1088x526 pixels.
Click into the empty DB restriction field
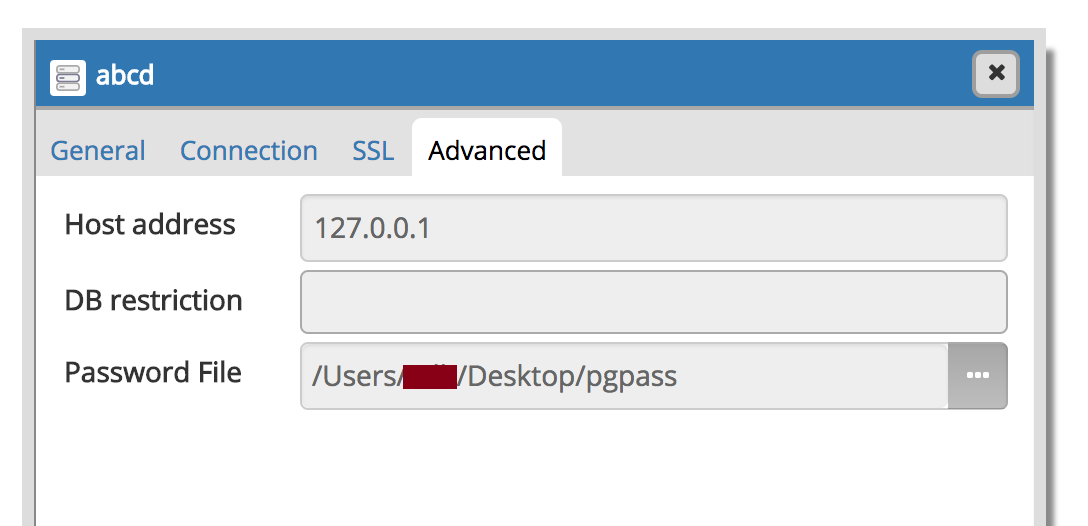(653, 301)
